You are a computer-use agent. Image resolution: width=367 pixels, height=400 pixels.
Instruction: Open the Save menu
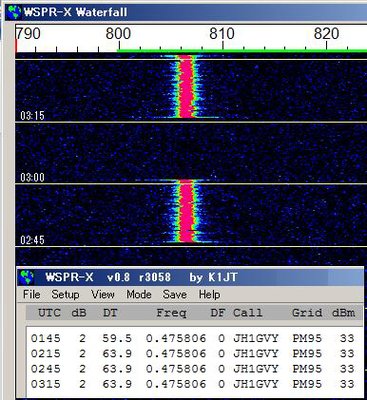coord(175,295)
